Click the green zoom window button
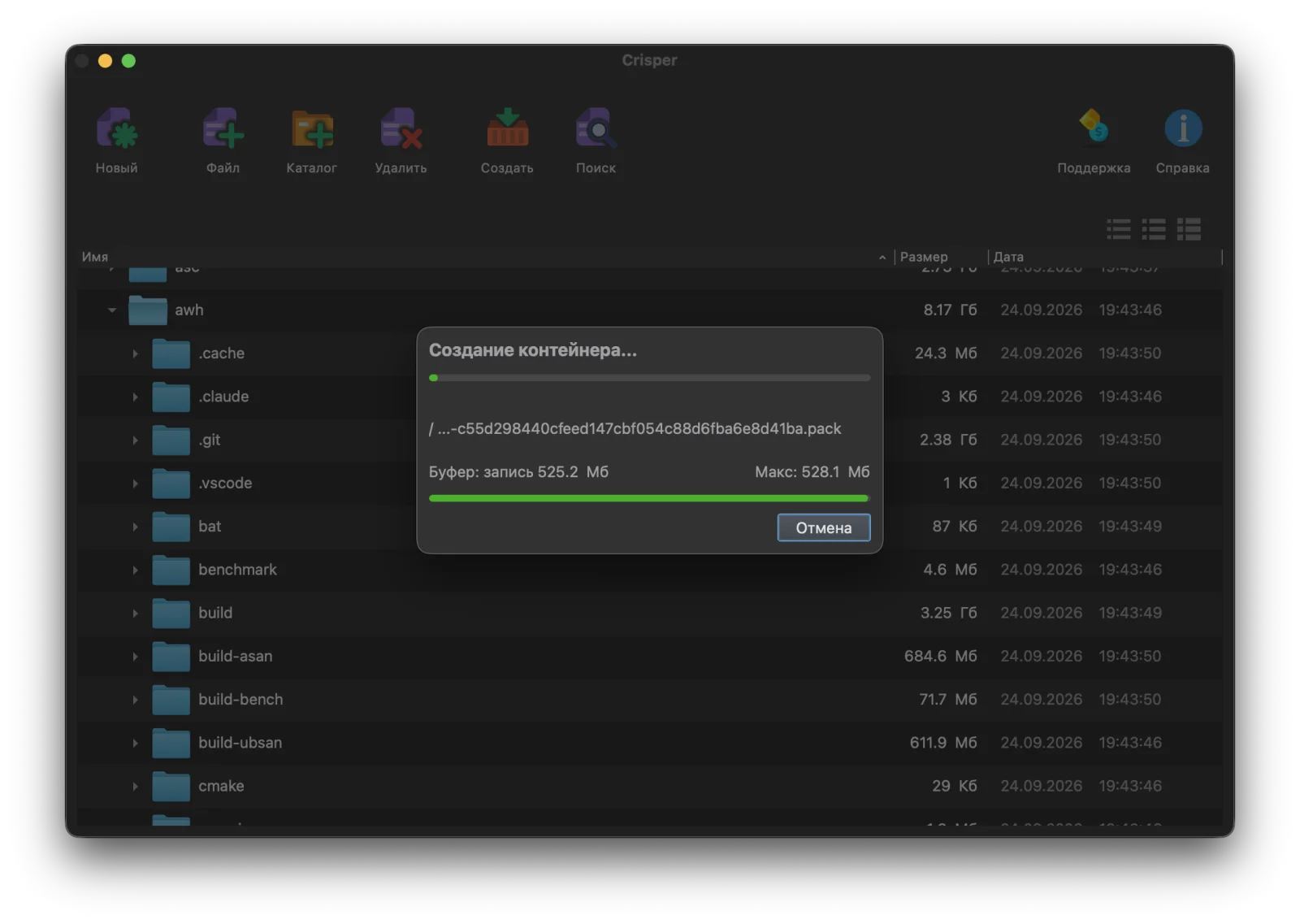The height and width of the screenshot is (924, 1300). click(x=128, y=61)
